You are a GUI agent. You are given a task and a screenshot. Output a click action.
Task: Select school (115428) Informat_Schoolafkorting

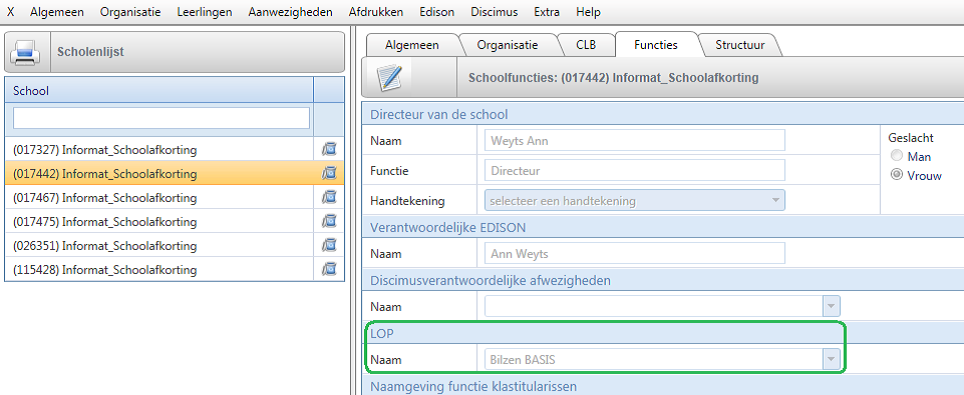(159, 269)
